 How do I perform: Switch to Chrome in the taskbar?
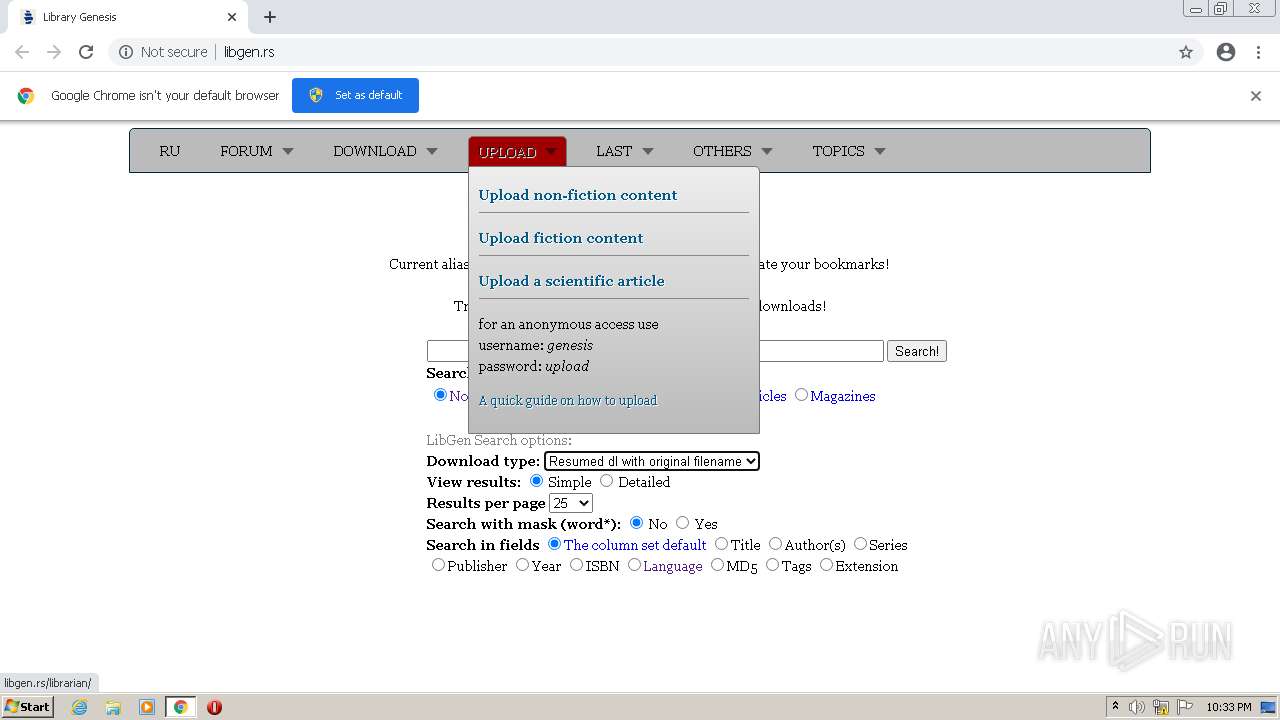pos(181,707)
